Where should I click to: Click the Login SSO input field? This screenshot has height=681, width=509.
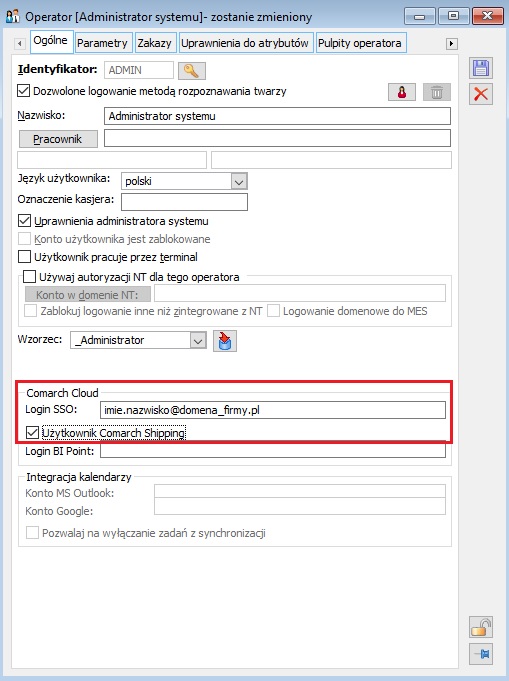[273, 410]
